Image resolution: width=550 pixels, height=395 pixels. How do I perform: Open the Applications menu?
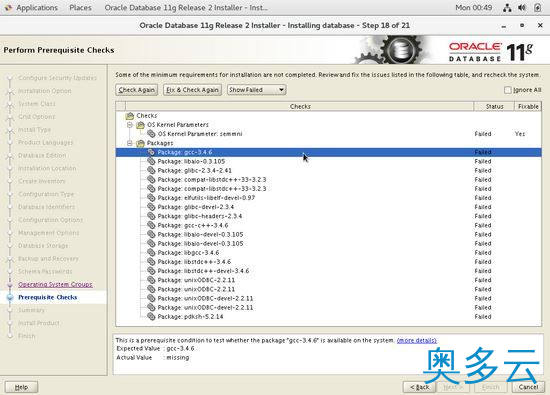(37, 8)
